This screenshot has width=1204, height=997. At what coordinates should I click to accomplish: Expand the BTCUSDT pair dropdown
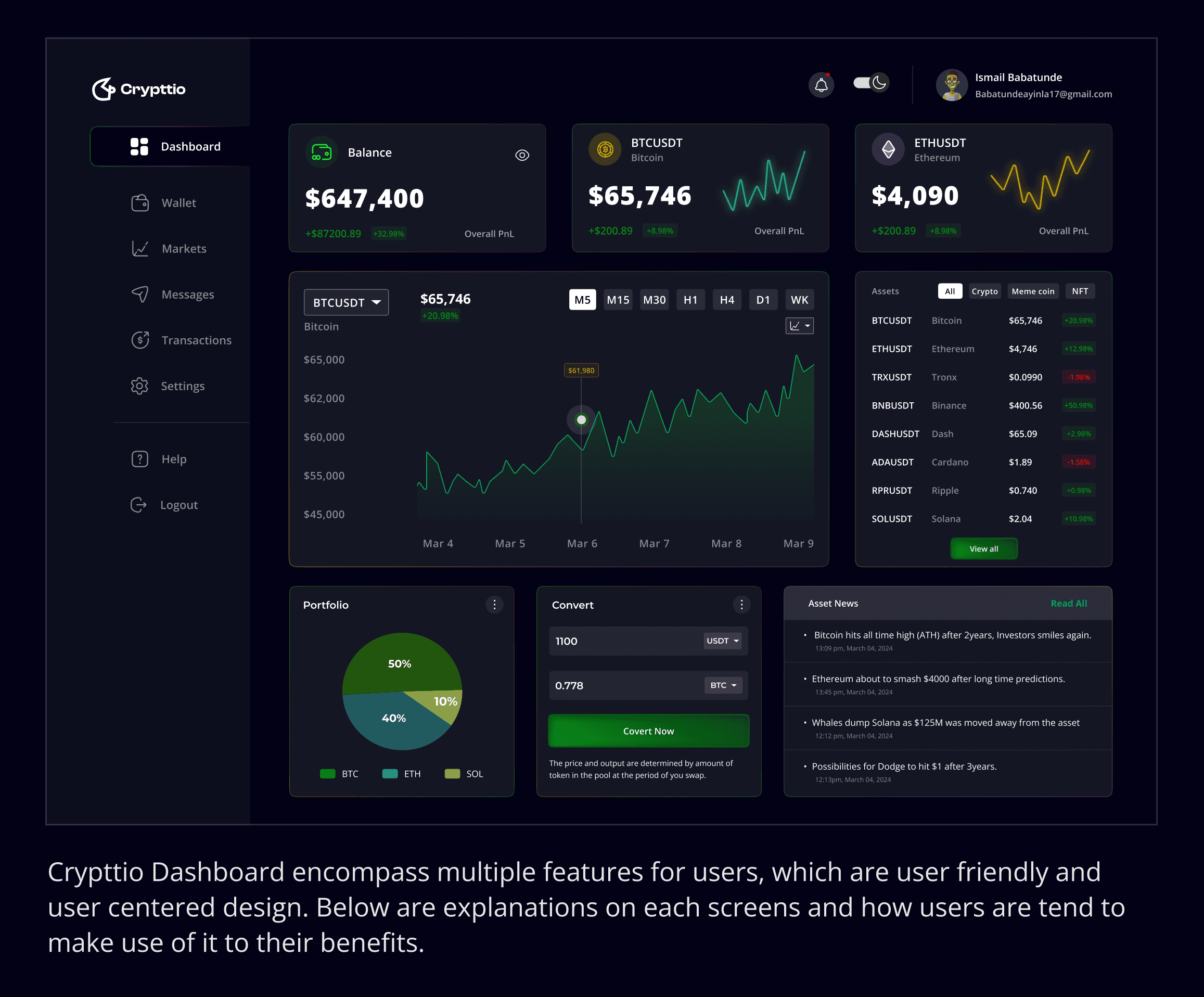pos(347,302)
